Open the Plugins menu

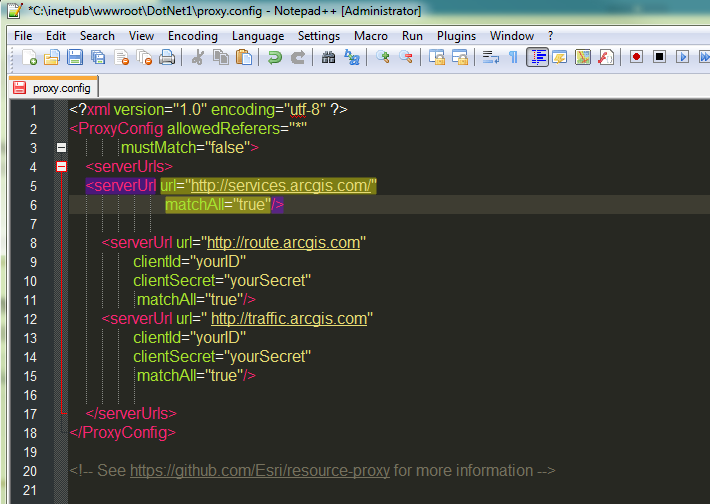[x=456, y=36]
